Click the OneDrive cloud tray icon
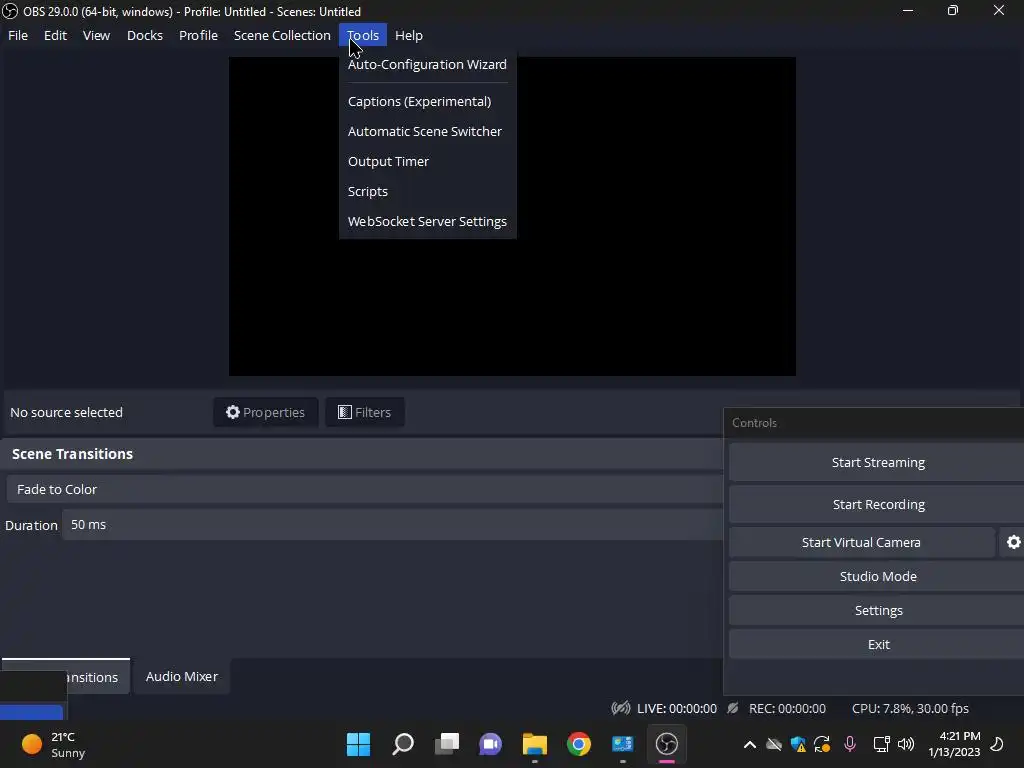The width and height of the screenshot is (1024, 768). pos(774,744)
